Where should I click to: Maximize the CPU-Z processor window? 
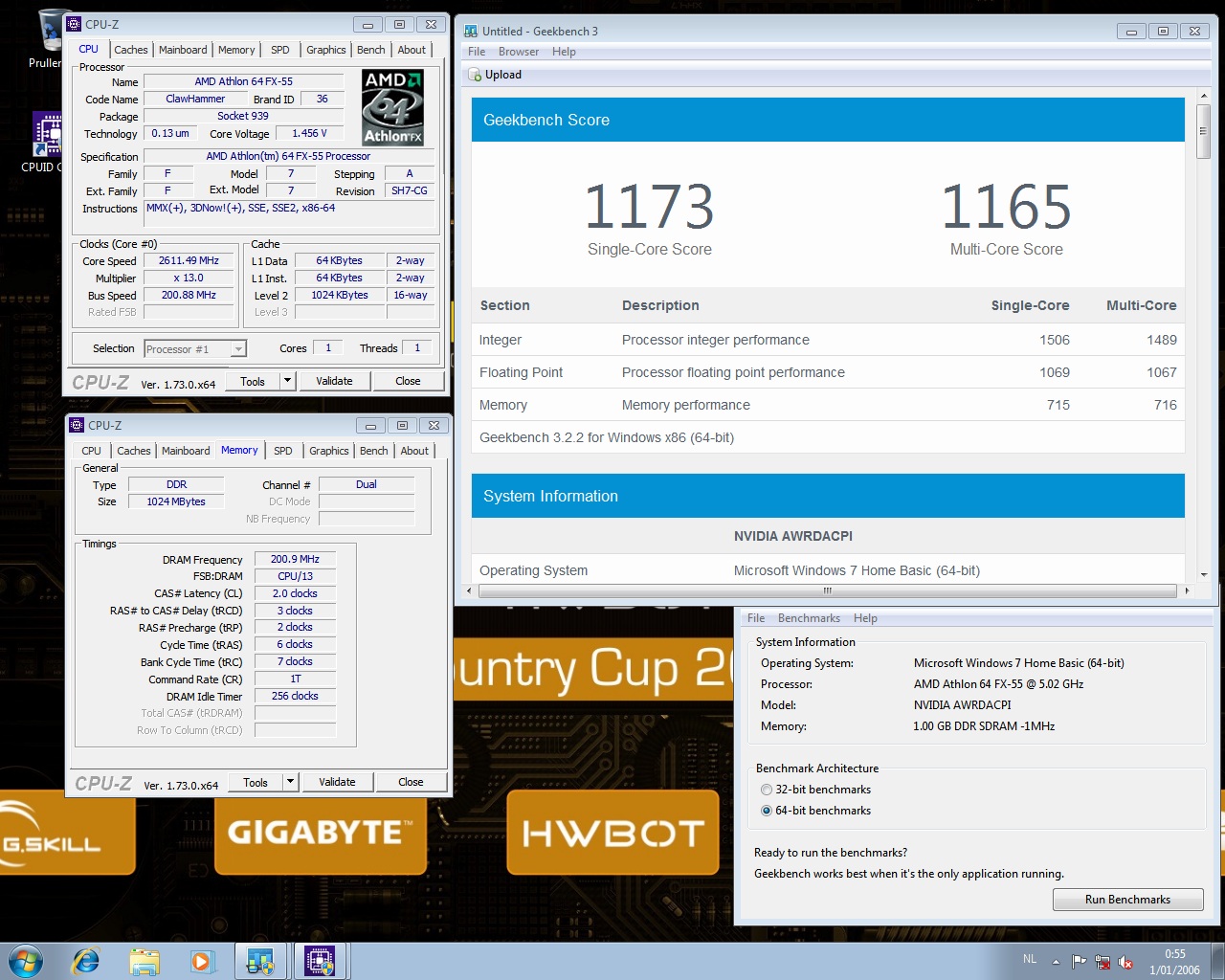pos(399,25)
